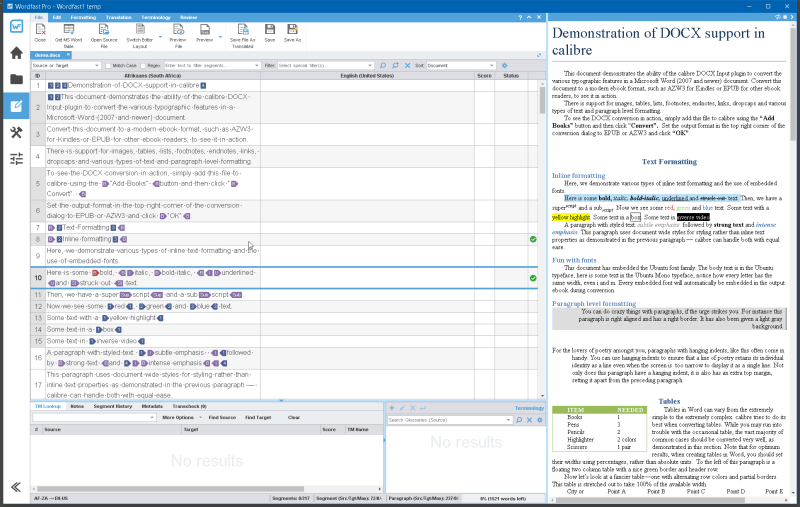Image resolution: width=800 pixels, height=507 pixels.
Task: Open the Projects folder icon in sidebar
Action: [16, 79]
